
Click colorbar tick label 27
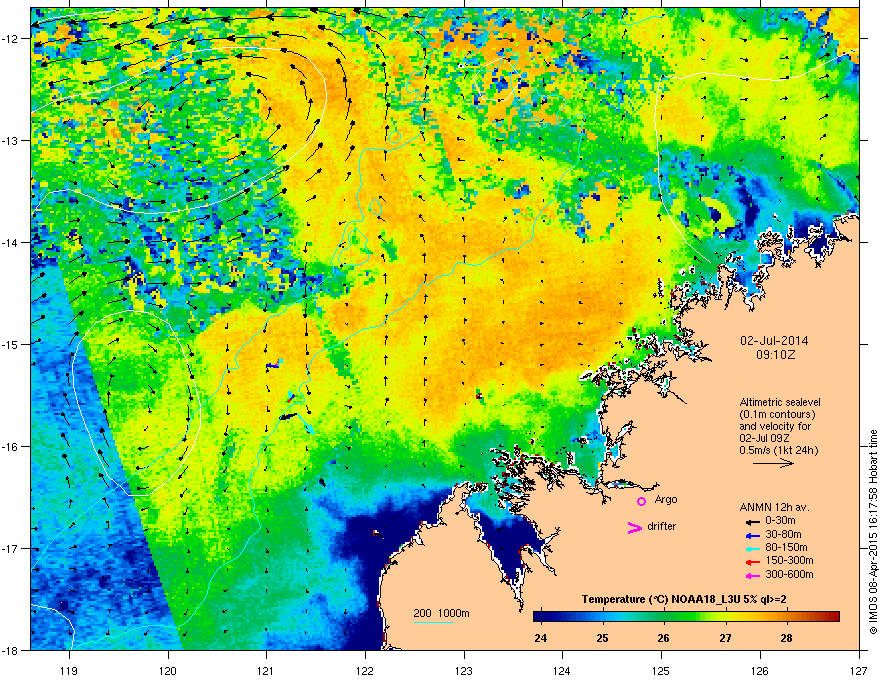coord(725,638)
